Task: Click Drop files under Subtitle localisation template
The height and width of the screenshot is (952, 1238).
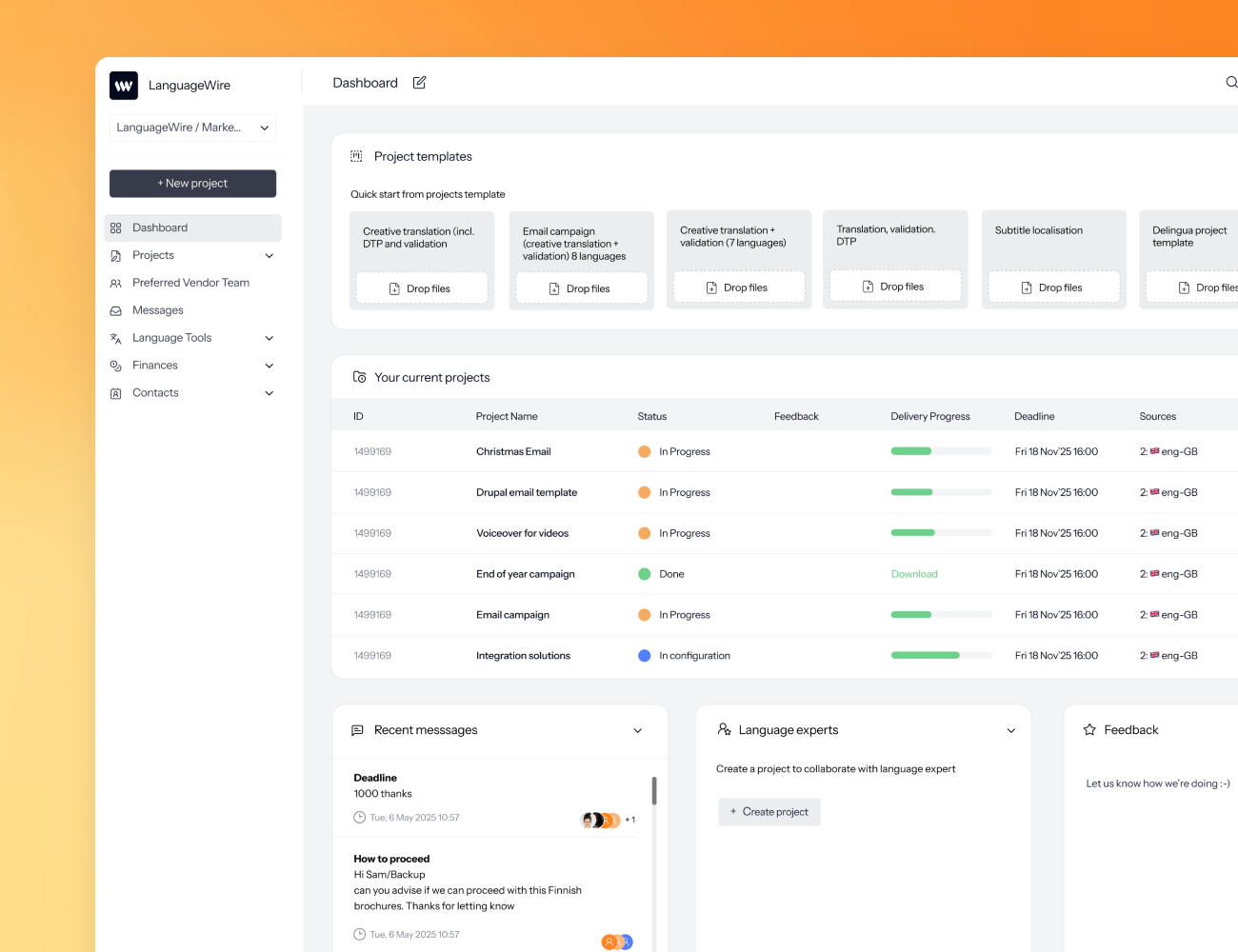Action: tap(1053, 288)
